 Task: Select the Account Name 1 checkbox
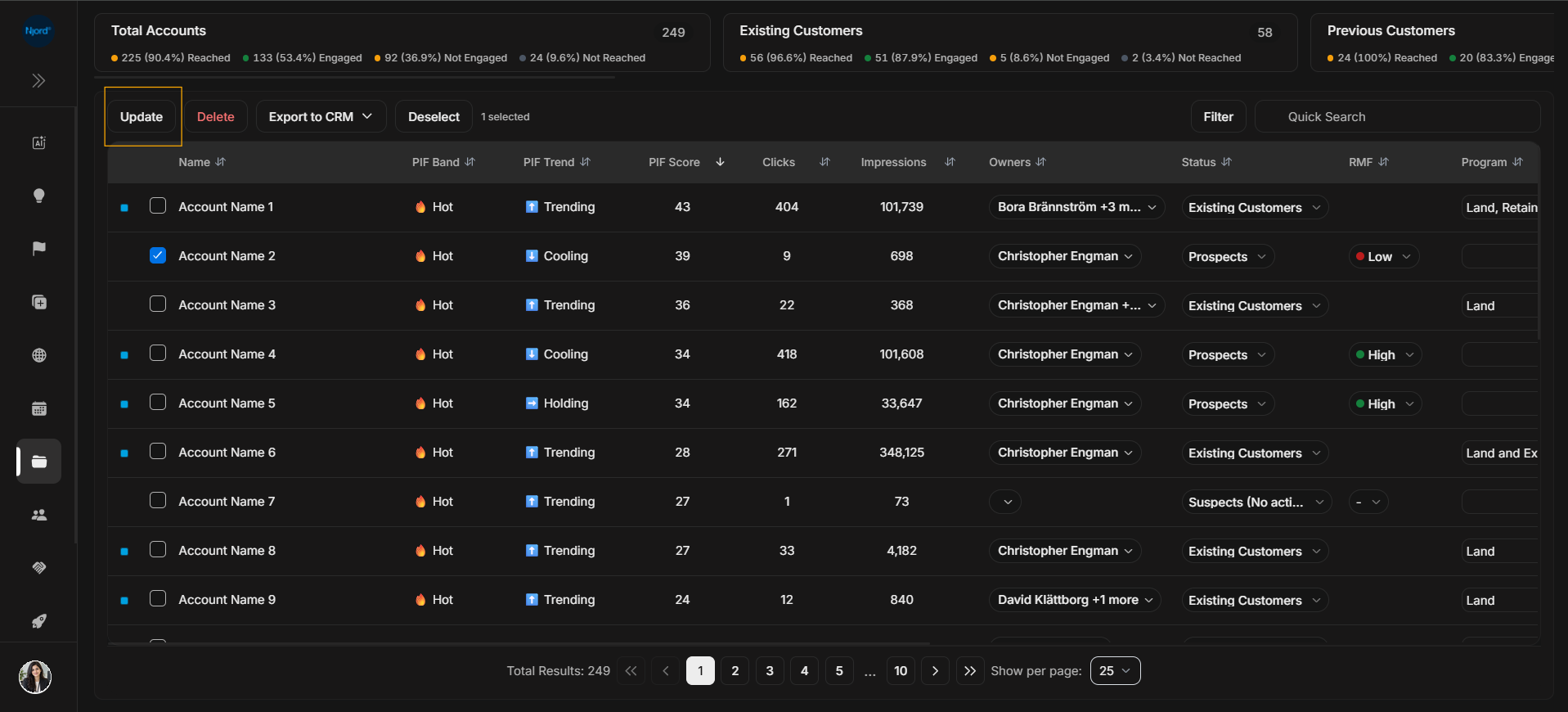tap(158, 205)
